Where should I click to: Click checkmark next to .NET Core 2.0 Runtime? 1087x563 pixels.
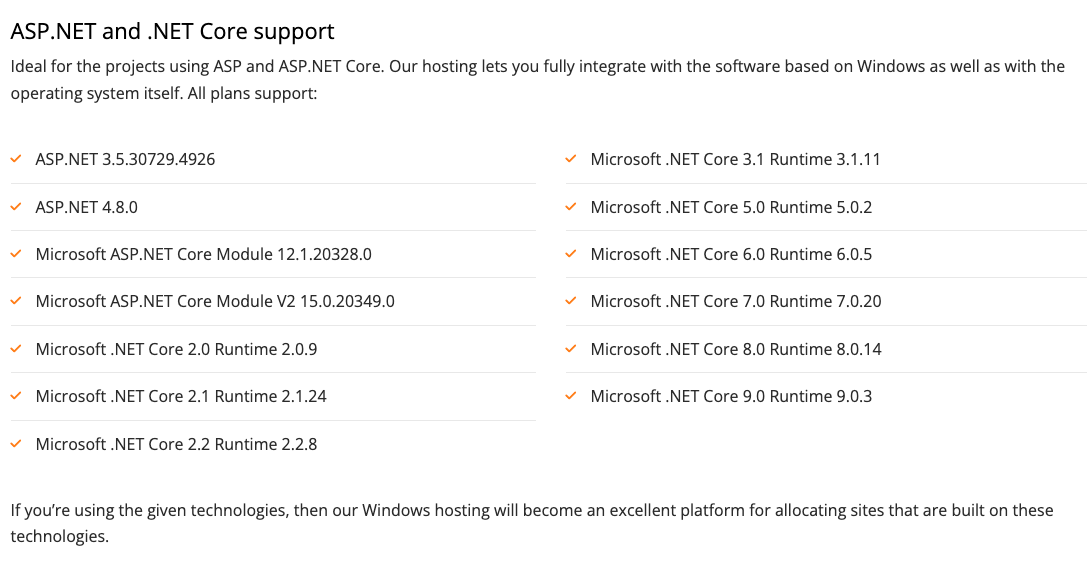15,349
